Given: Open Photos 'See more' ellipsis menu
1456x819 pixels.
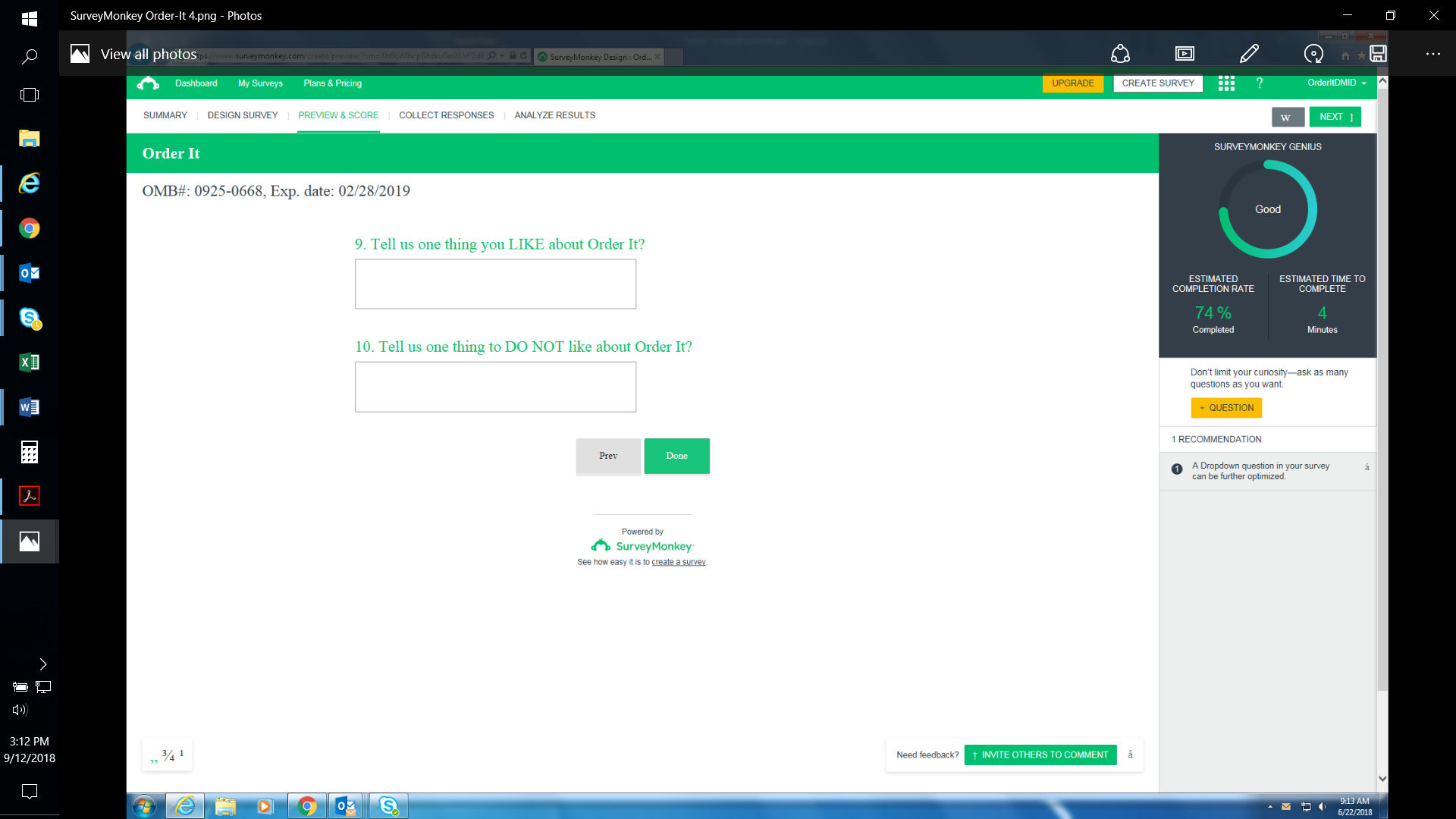Looking at the screenshot, I should [1432, 54].
